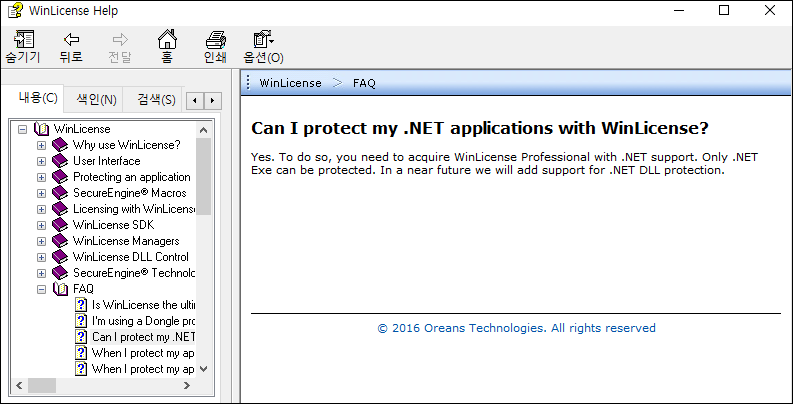
Task: Select the WinLicense SDK tree item
Action: 113,225
